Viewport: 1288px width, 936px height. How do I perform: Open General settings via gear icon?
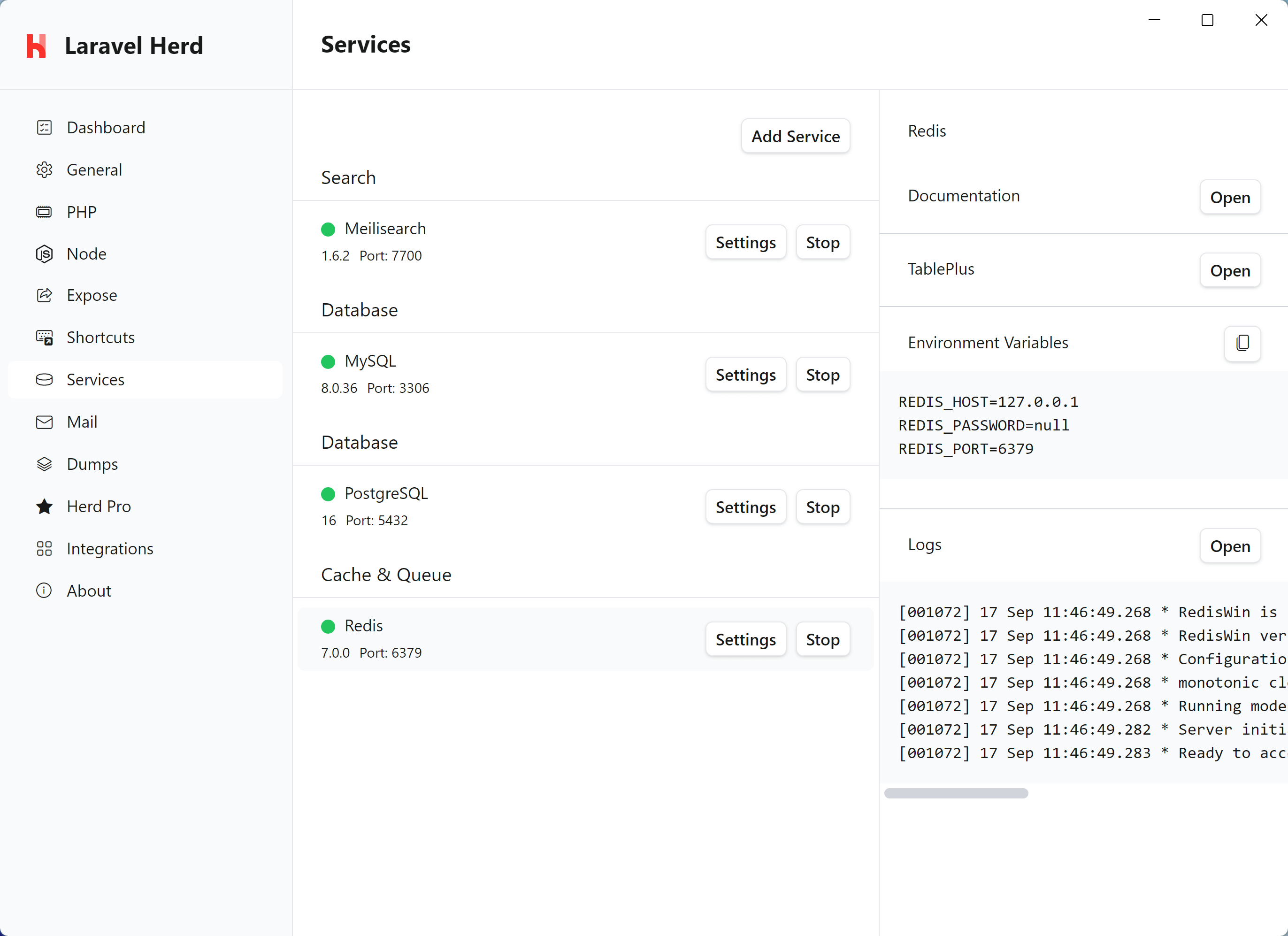point(44,169)
